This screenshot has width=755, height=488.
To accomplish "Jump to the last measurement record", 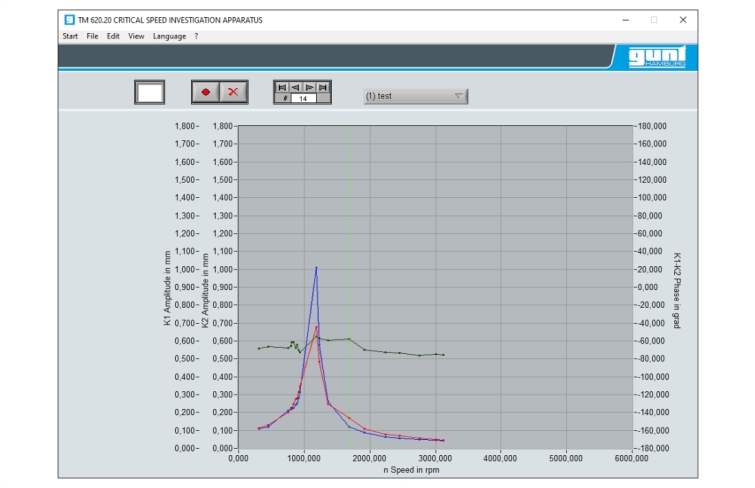I will point(323,87).
